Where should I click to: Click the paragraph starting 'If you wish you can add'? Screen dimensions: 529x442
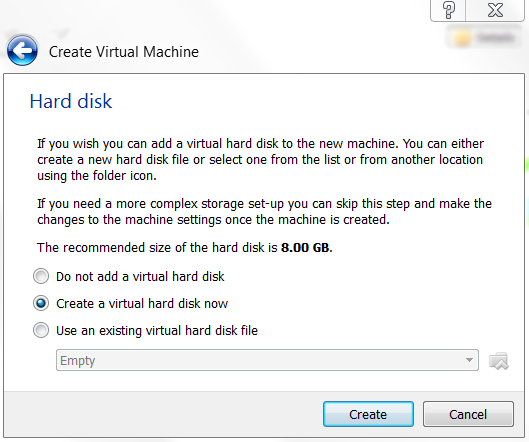(260, 160)
